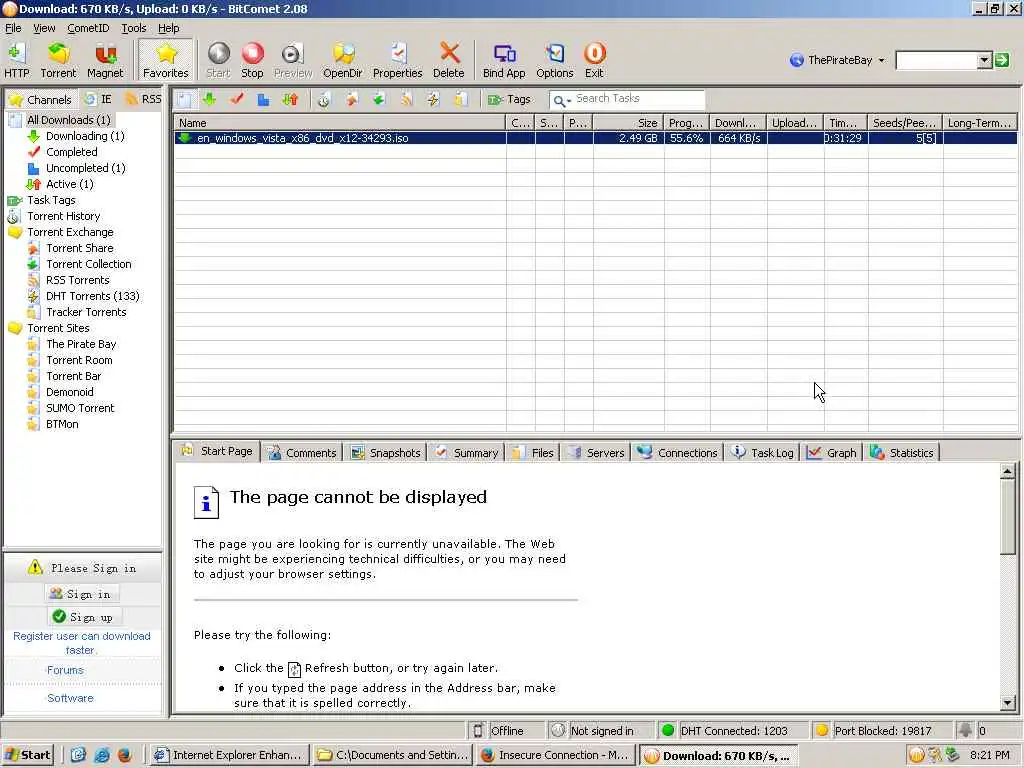The width and height of the screenshot is (1024, 768).
Task: Open task Properties from the toolbar
Action: [397, 60]
